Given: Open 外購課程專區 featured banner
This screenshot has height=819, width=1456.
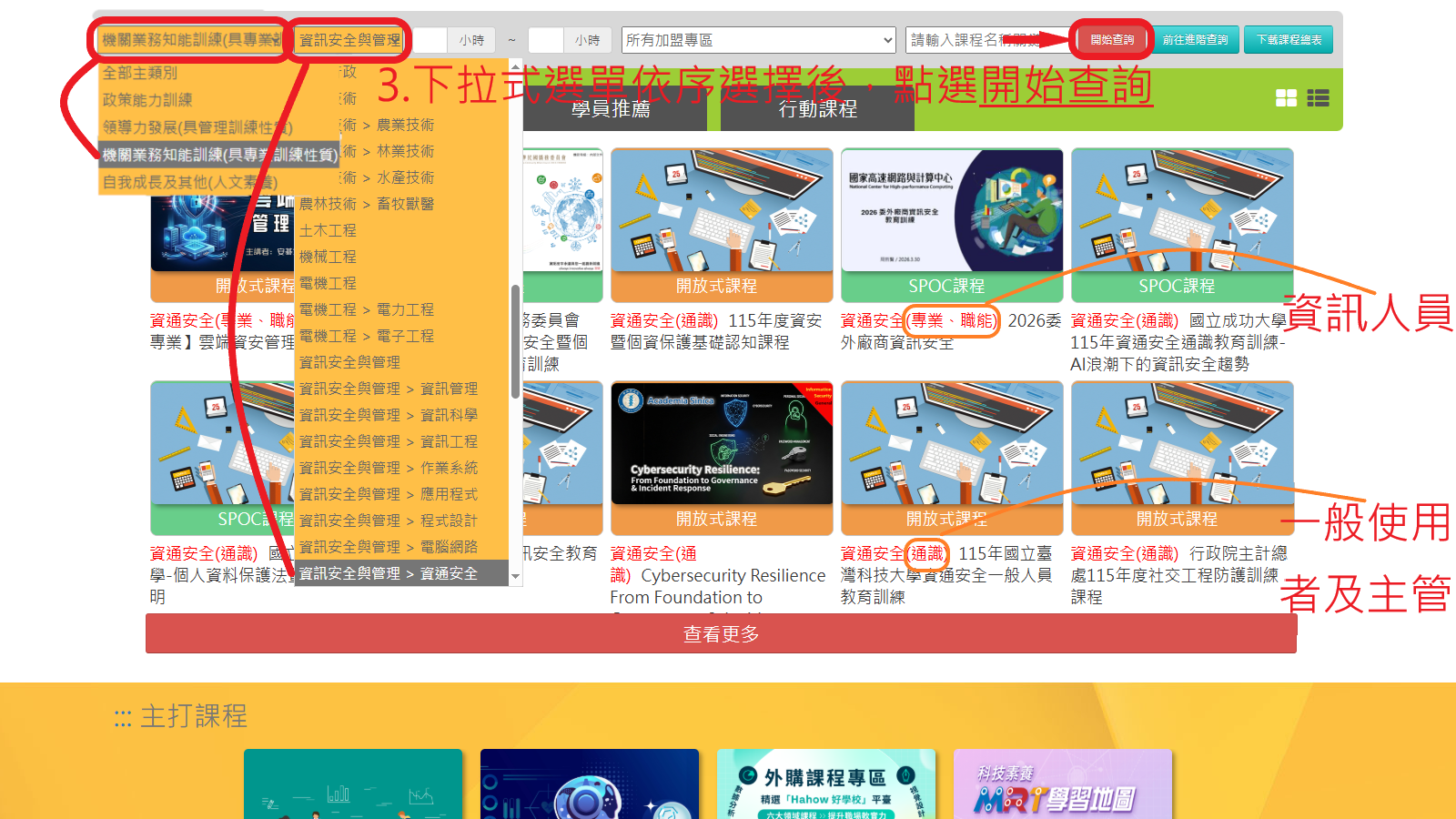Looking at the screenshot, I should (x=825, y=784).
